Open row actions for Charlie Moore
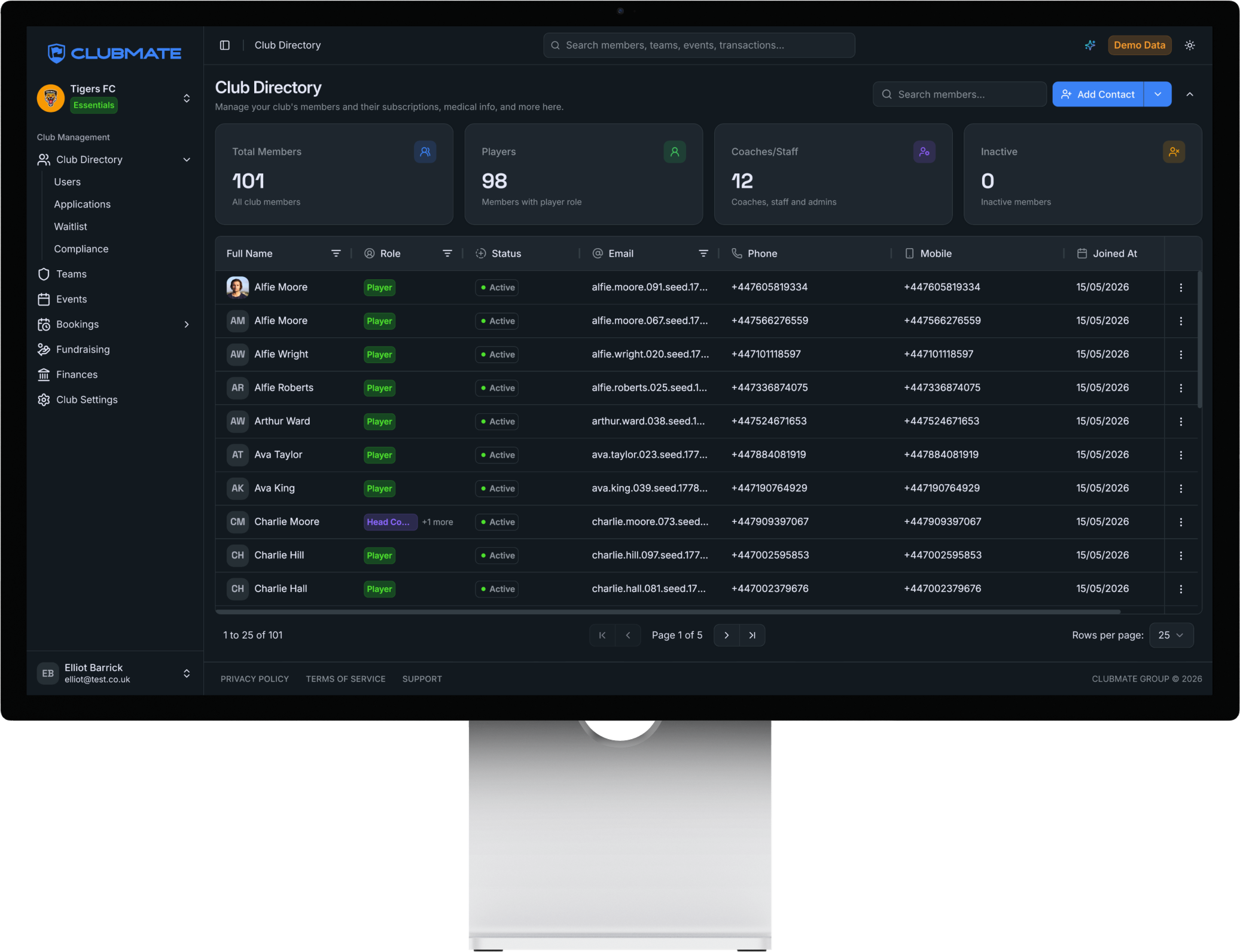1240x952 pixels. click(1181, 522)
